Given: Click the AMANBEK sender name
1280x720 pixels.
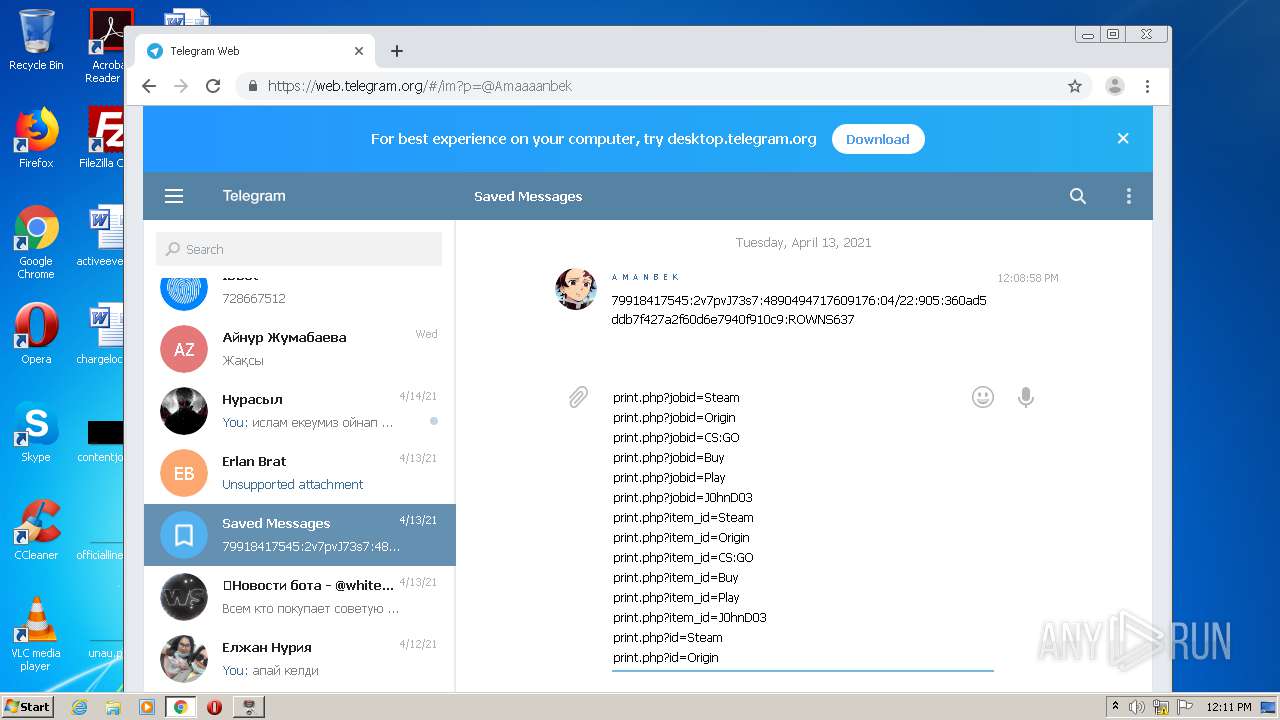Looking at the screenshot, I should pos(645,277).
